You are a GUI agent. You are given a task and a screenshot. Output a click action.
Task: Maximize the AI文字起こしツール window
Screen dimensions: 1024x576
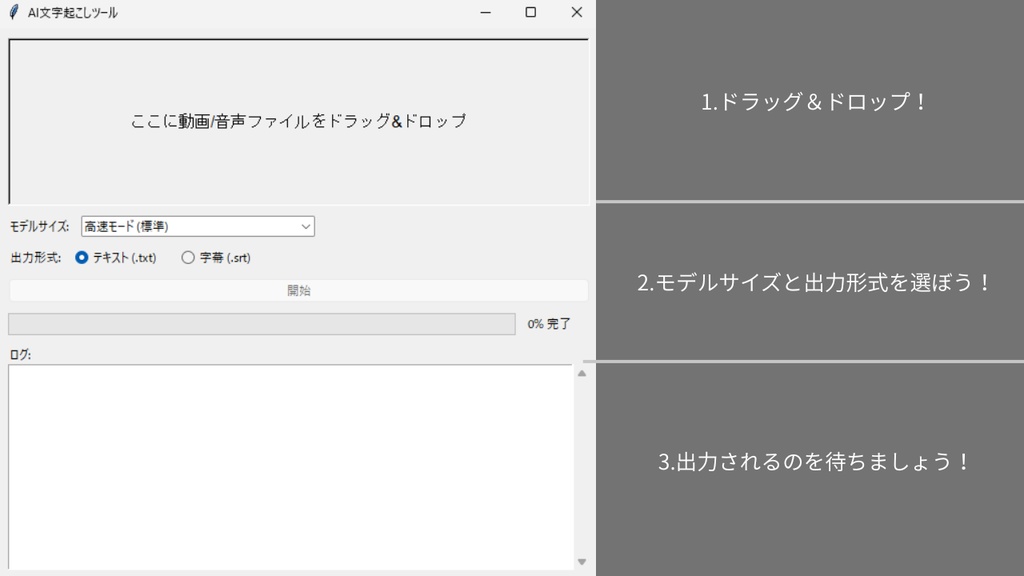[530, 13]
